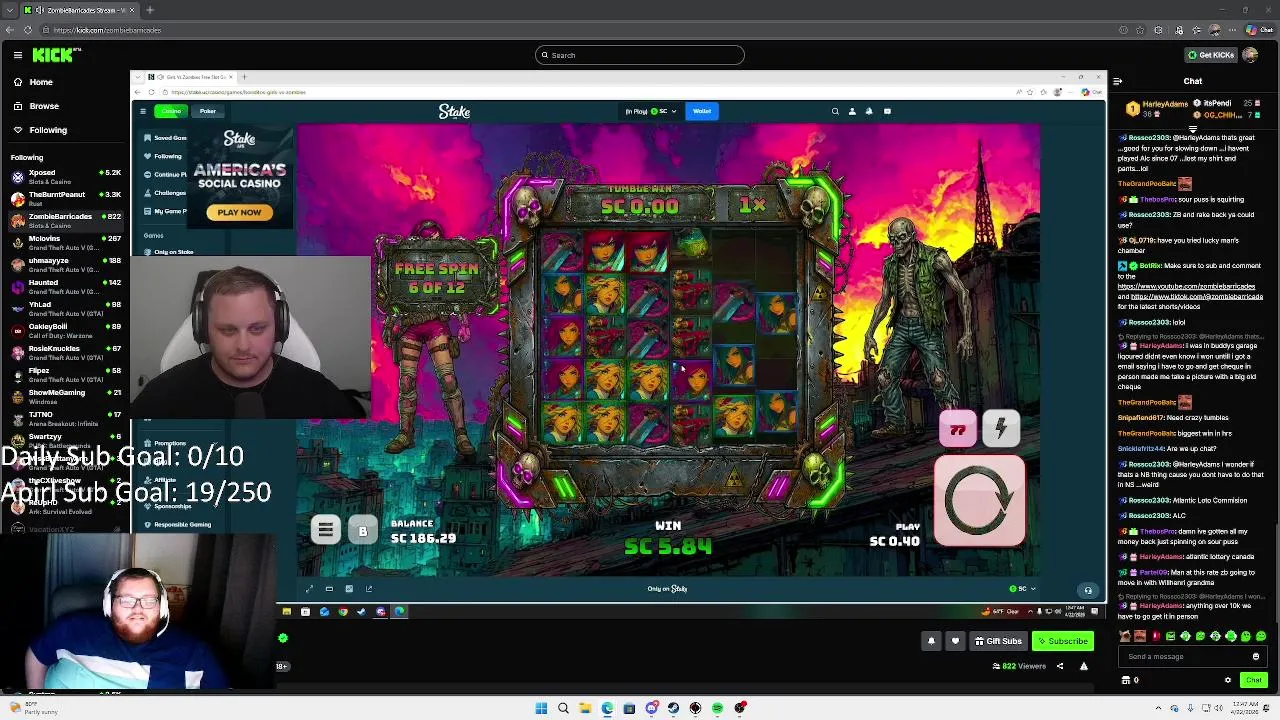Open OakleyBoiii channel in sidebar

pyautogui.click(x=65, y=331)
